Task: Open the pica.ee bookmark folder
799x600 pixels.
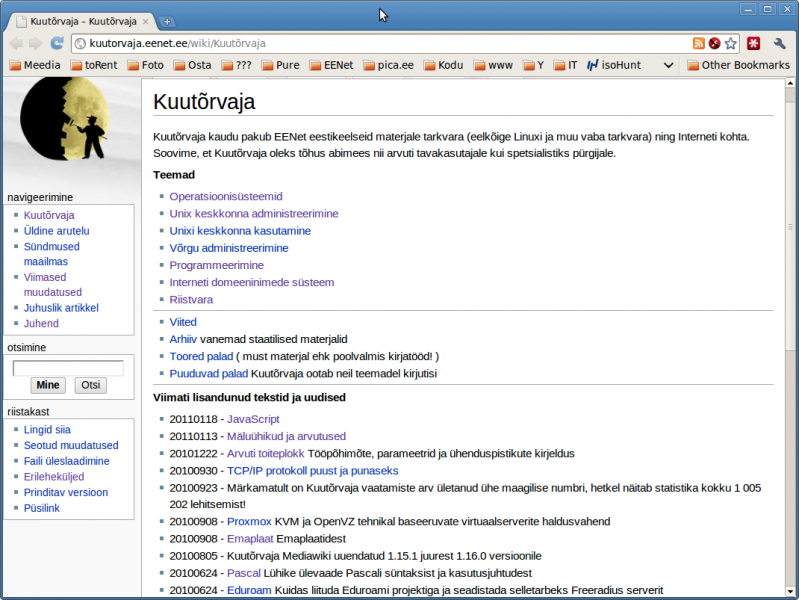Action: pos(389,65)
